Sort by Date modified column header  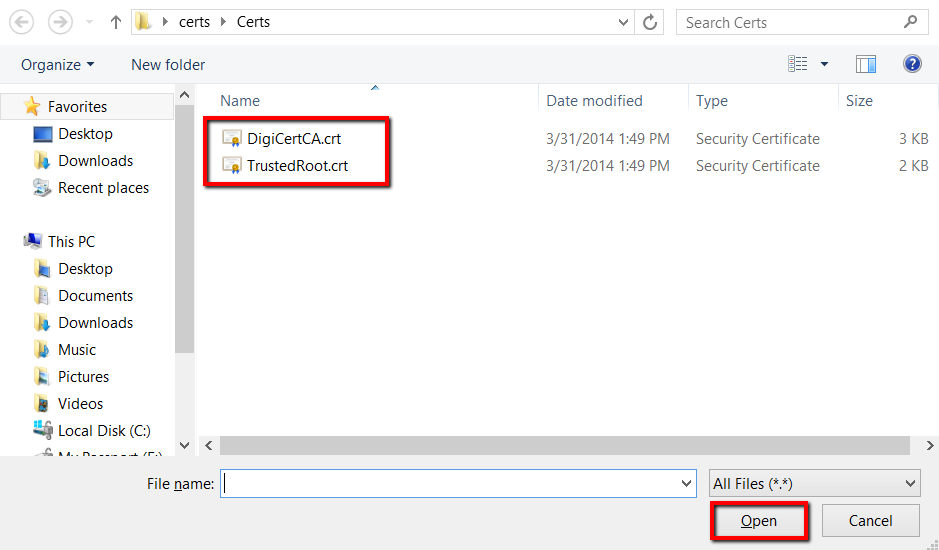click(594, 101)
